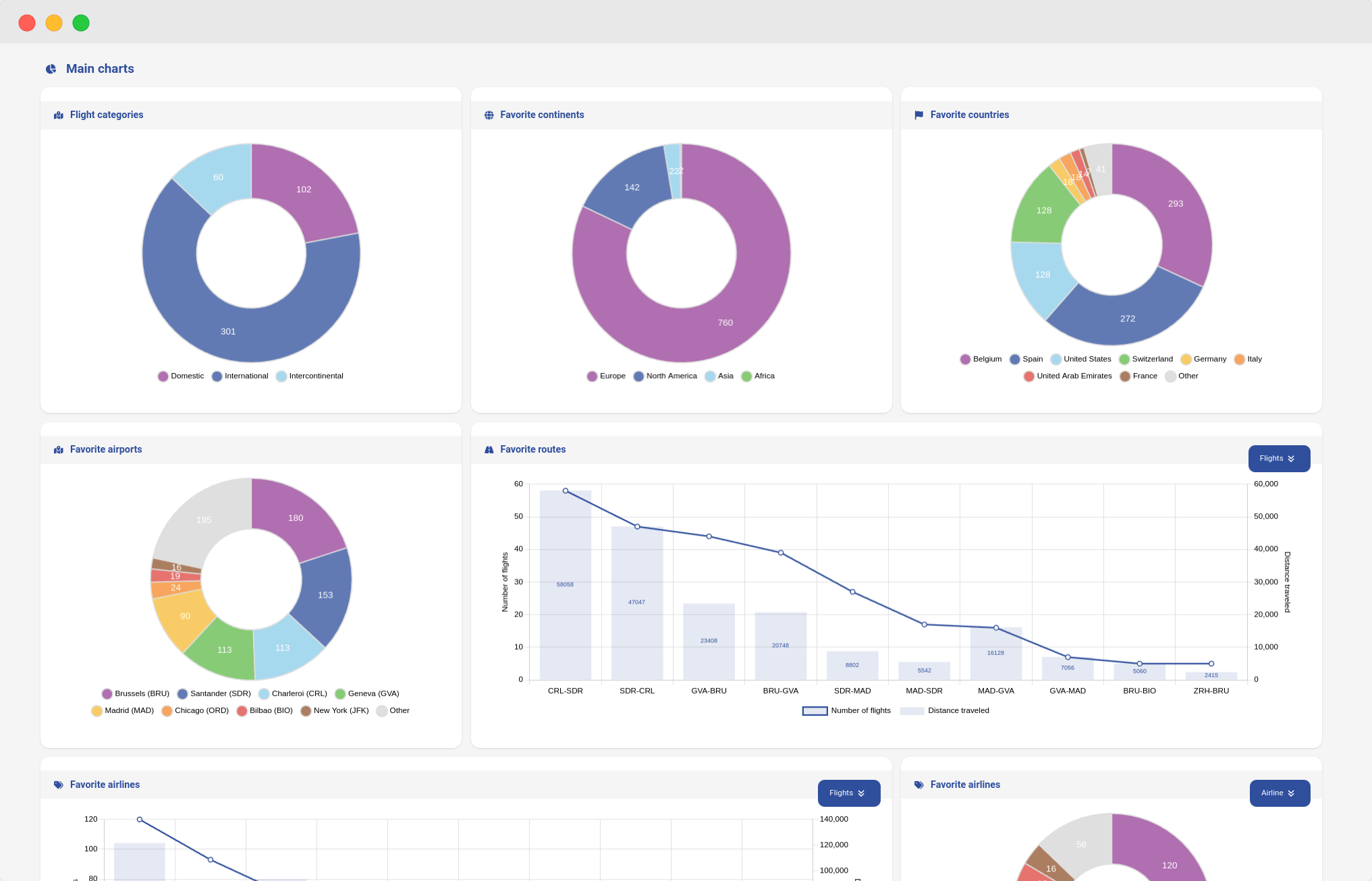Open the Flights dropdown in Favorite routes
Image resolution: width=1372 pixels, height=881 pixels.
click(x=1279, y=459)
